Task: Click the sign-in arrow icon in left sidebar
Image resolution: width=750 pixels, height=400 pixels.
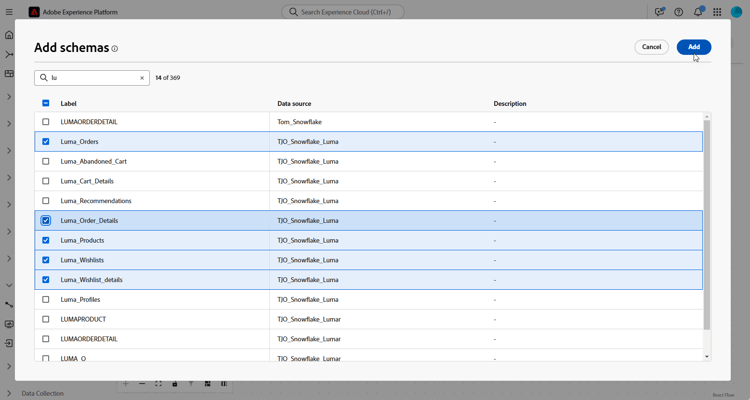Action: pos(9,344)
